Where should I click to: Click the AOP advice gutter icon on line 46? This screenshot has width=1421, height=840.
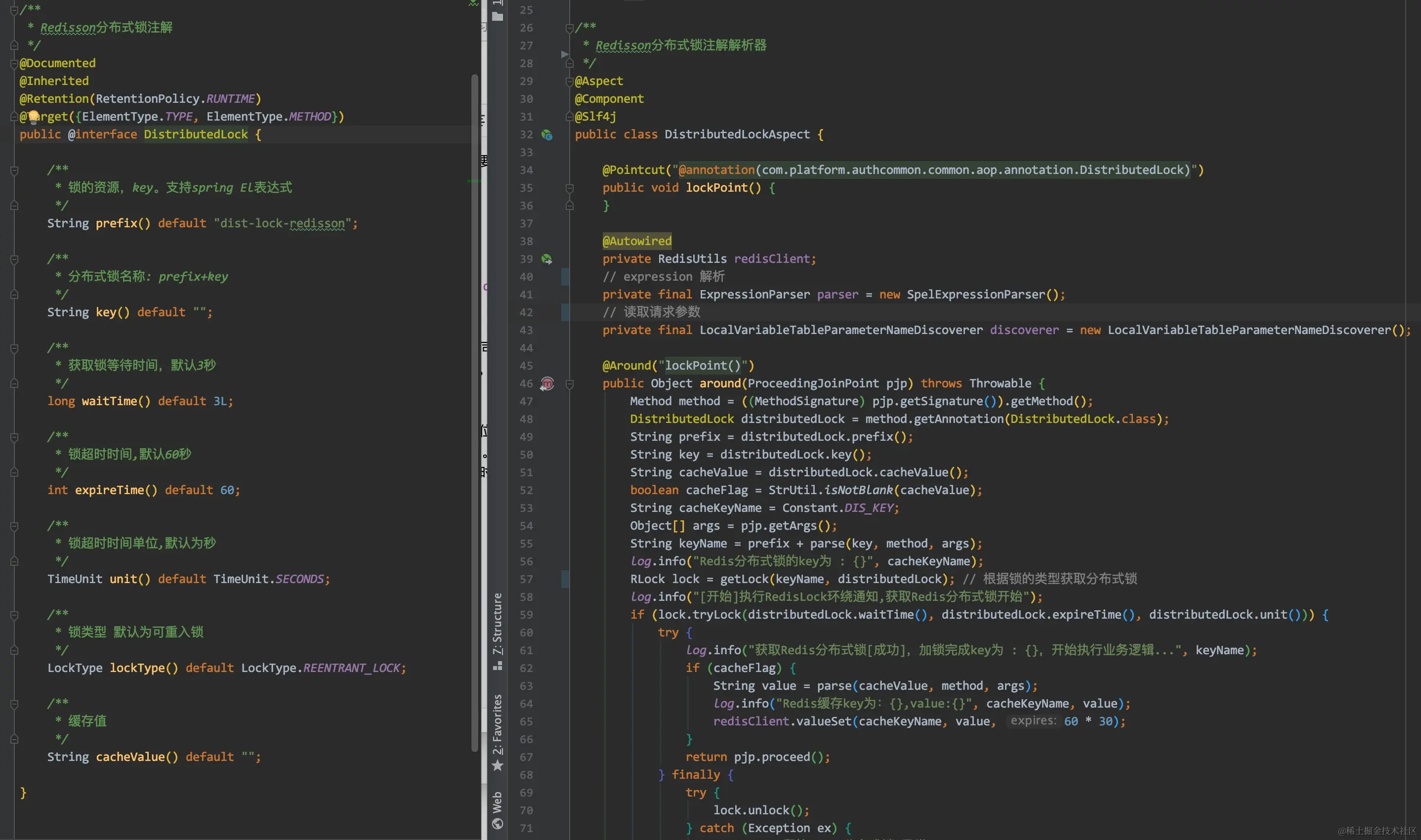(x=546, y=384)
